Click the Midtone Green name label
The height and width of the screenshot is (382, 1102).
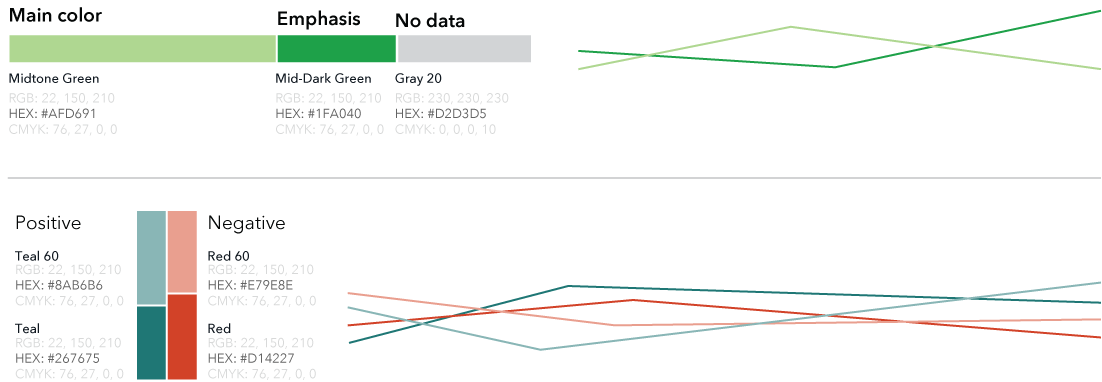point(54,79)
